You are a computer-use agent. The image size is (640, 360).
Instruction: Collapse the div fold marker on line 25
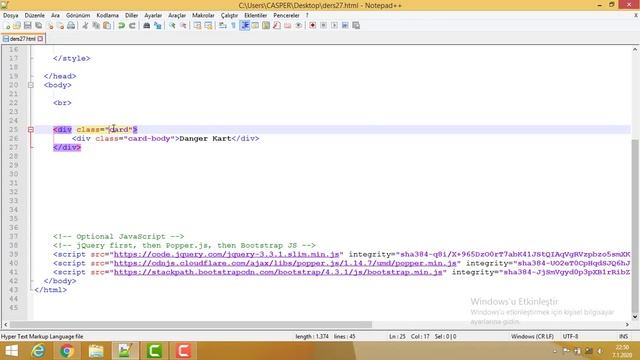coord(31,129)
